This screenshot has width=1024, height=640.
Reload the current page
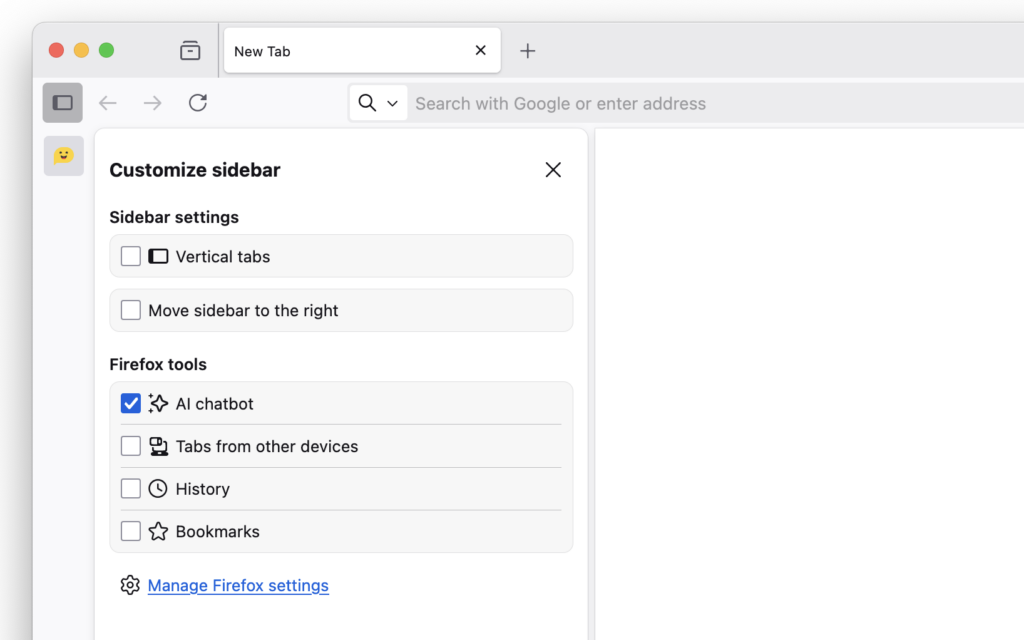coord(197,102)
